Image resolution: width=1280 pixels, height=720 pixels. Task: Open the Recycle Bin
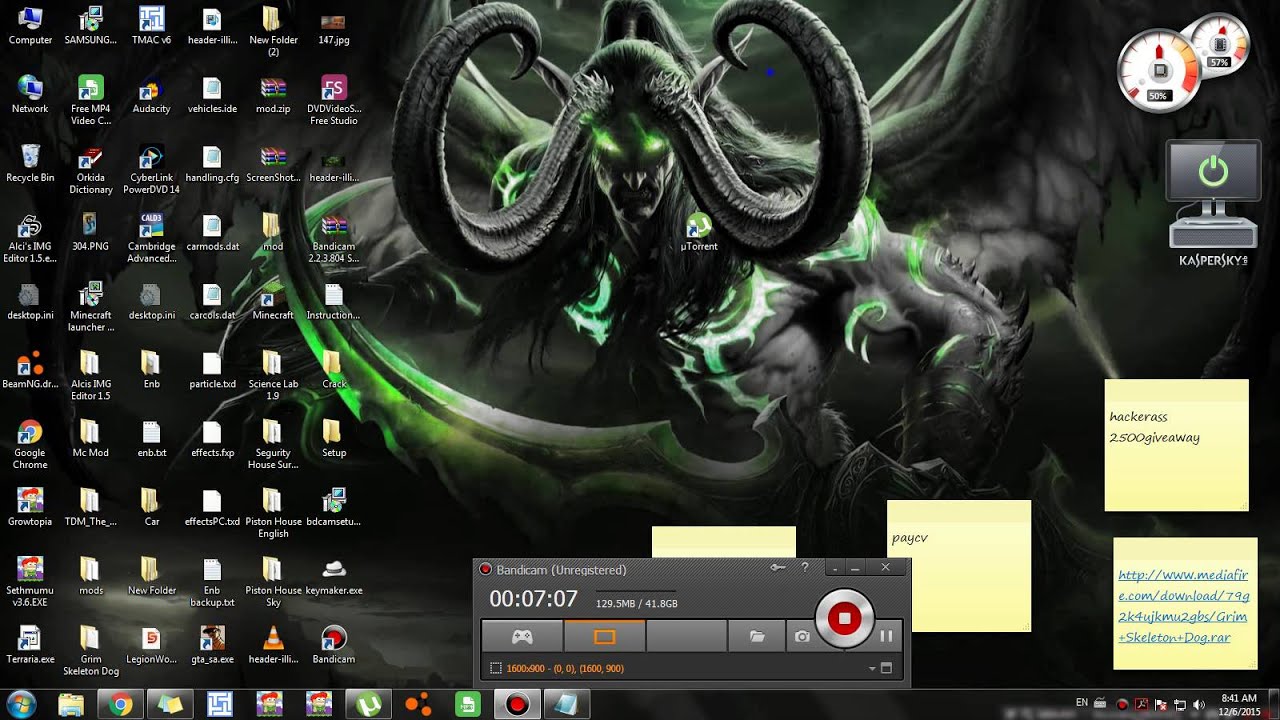click(x=30, y=164)
